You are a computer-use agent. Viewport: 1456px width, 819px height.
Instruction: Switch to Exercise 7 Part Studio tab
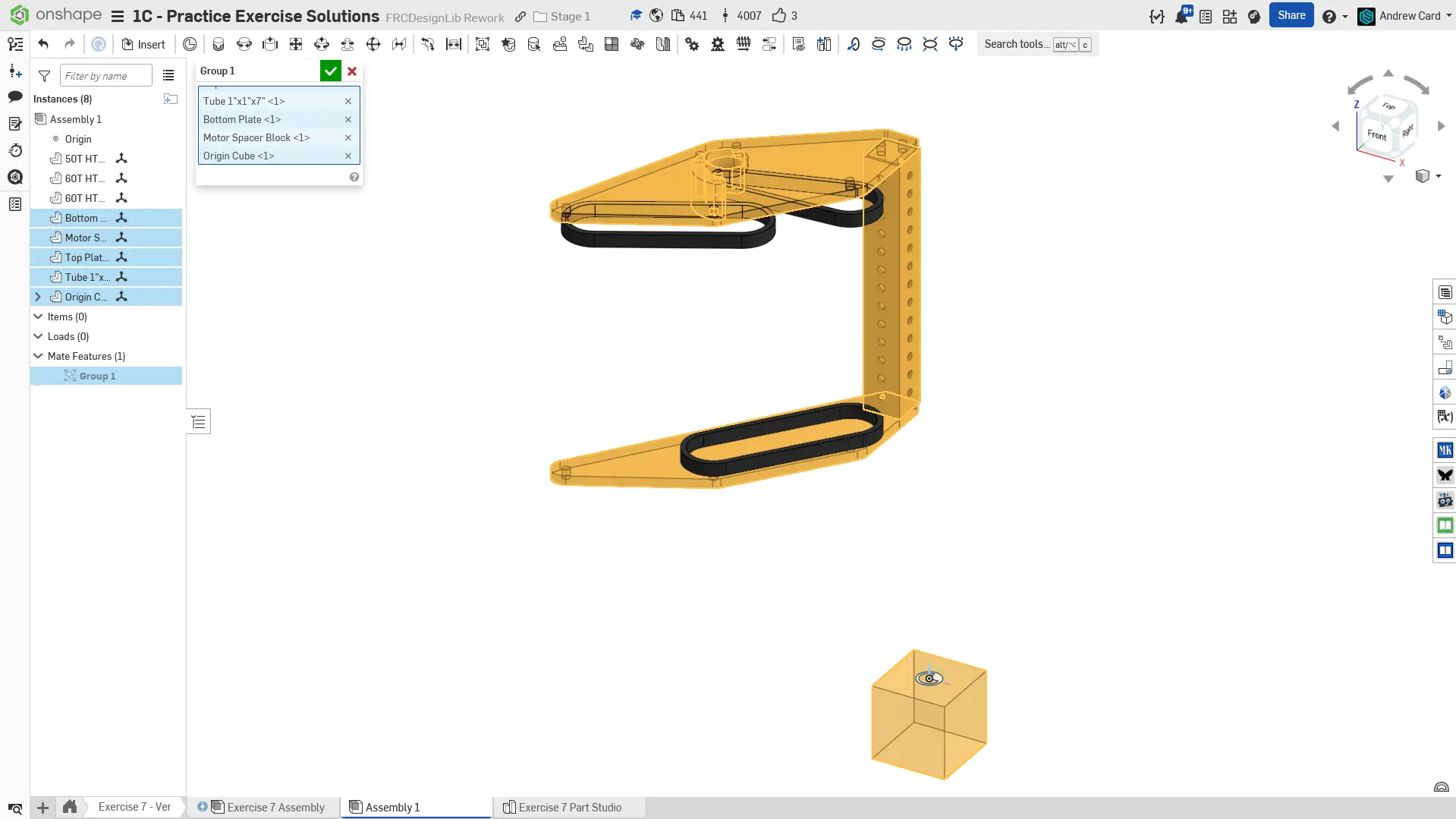pyautogui.click(x=569, y=807)
